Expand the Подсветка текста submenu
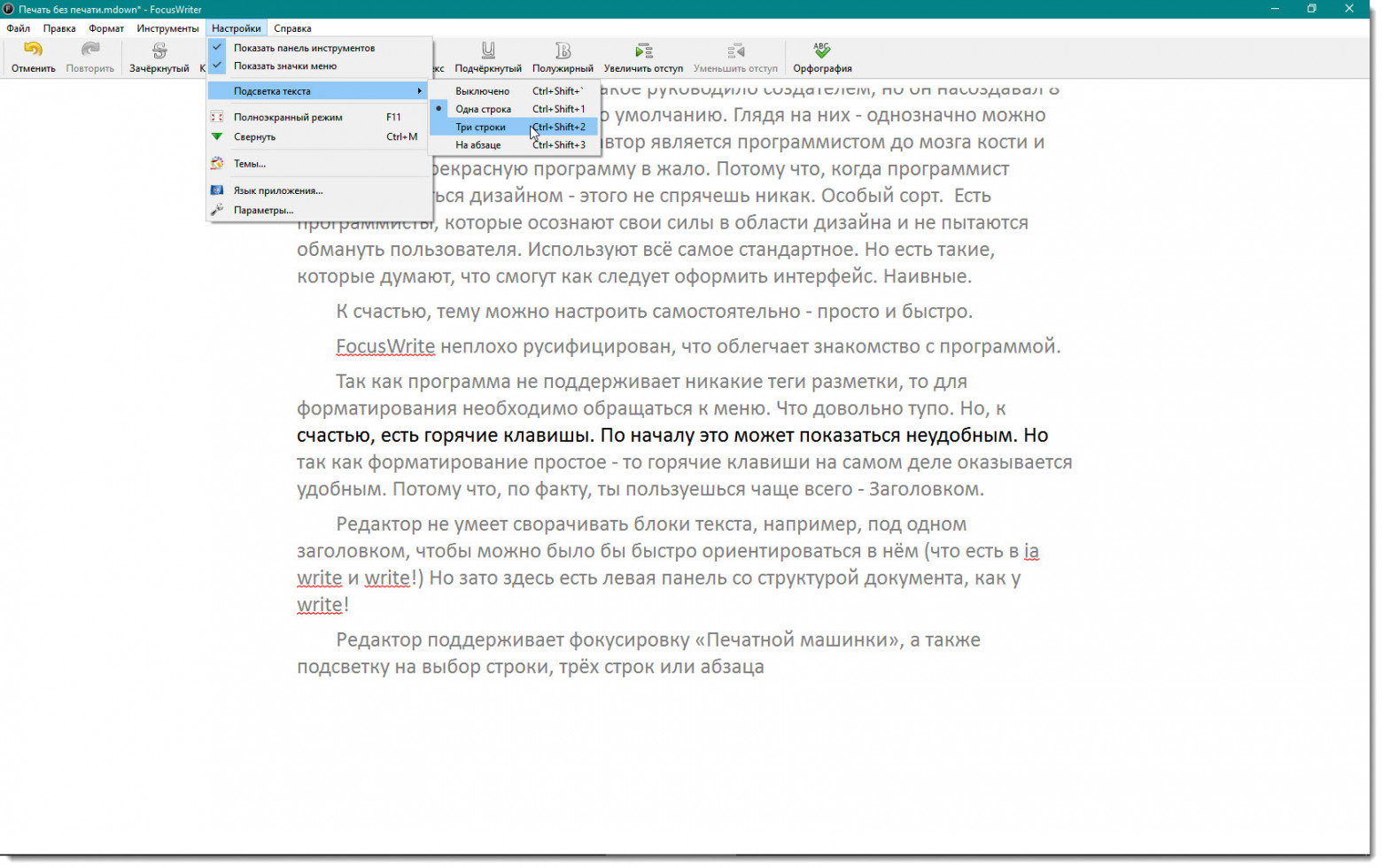 pyautogui.click(x=273, y=90)
